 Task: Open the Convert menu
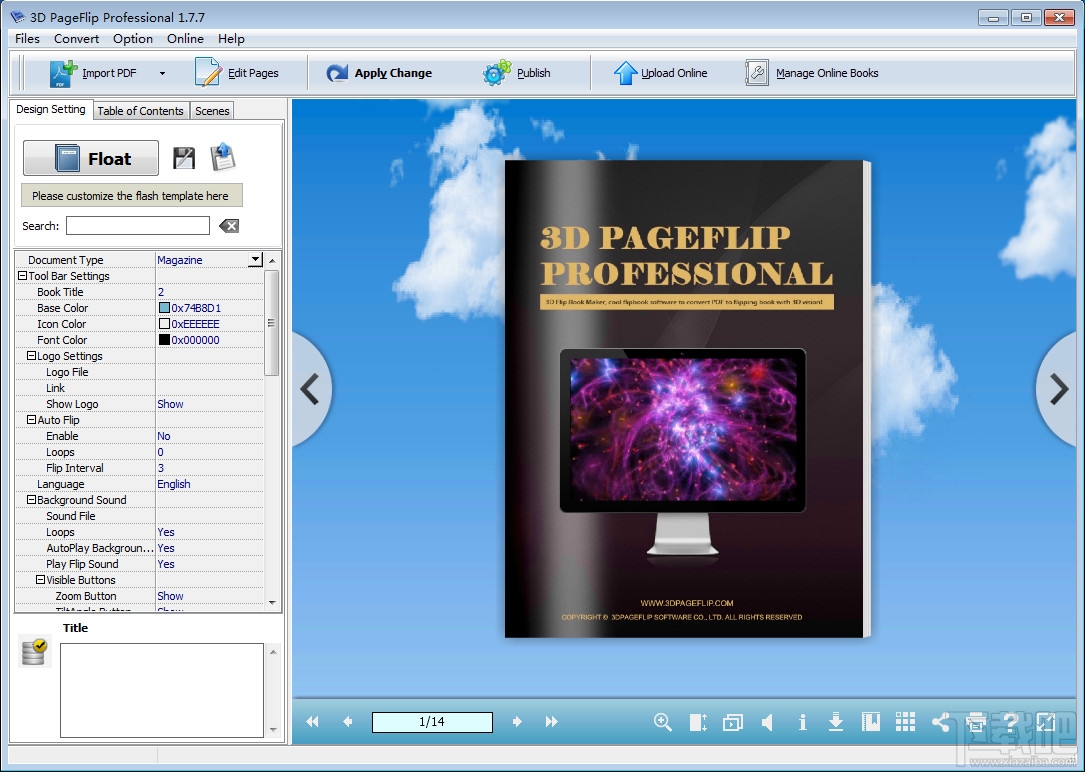[x=76, y=39]
